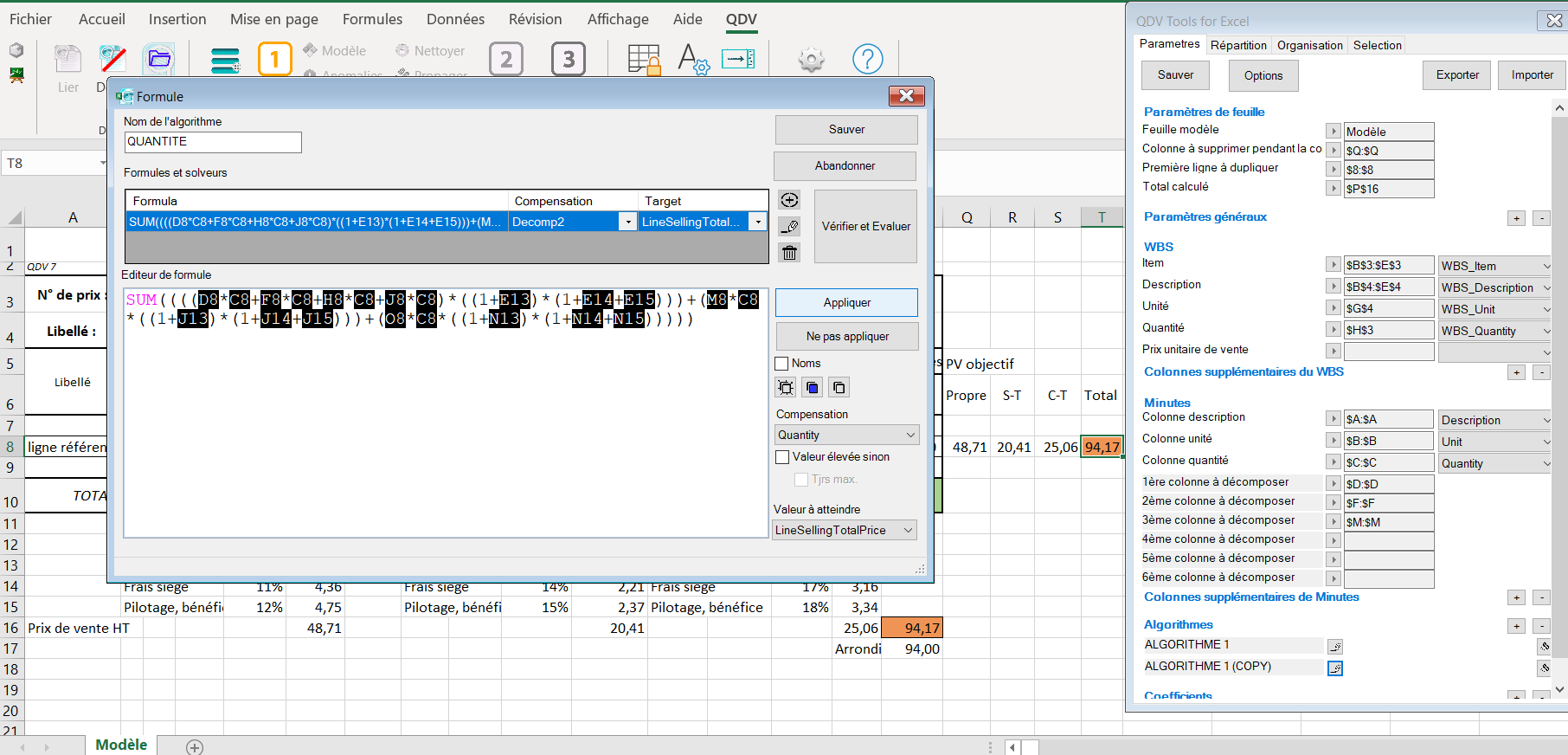
Task: Toggle the Tjrs max. checkbox
Action: (x=801, y=480)
